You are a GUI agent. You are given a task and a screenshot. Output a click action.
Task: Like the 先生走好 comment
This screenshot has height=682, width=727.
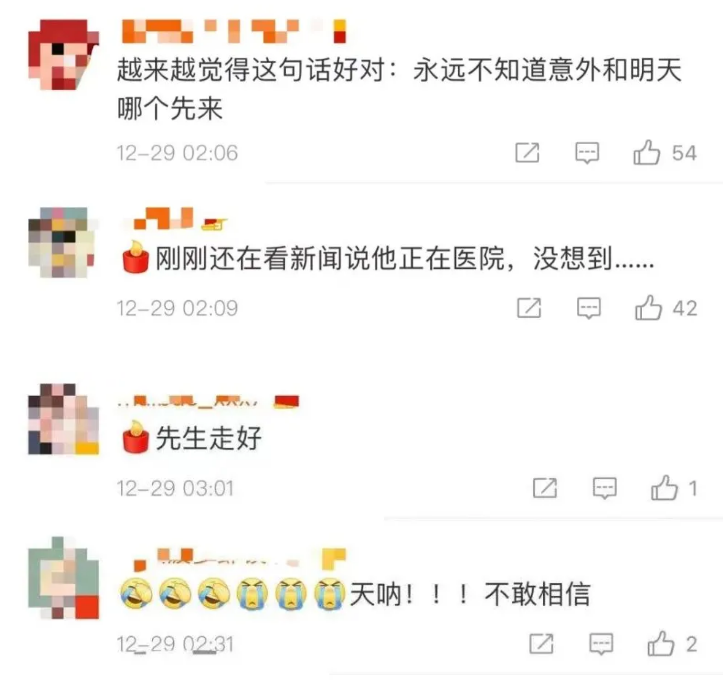[664, 488]
